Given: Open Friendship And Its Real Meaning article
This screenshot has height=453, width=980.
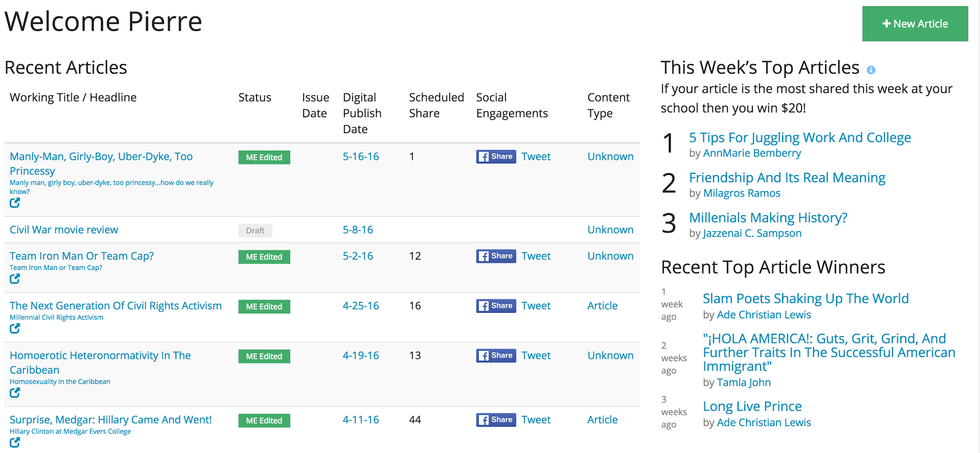Looking at the screenshot, I should pos(787,178).
